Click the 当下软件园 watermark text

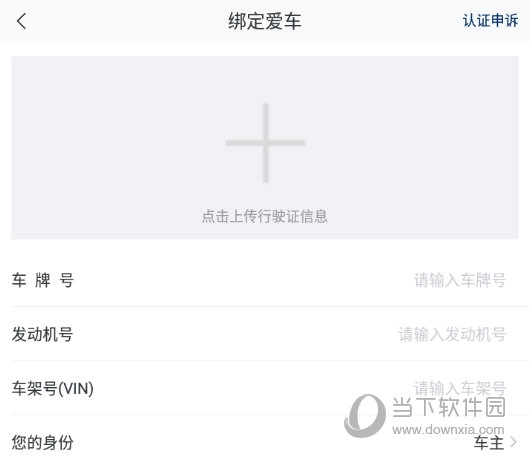449,407
